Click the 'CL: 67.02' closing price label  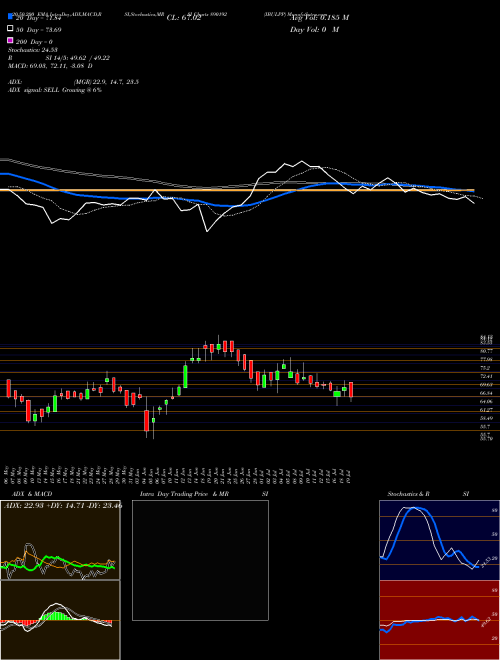tap(184, 18)
